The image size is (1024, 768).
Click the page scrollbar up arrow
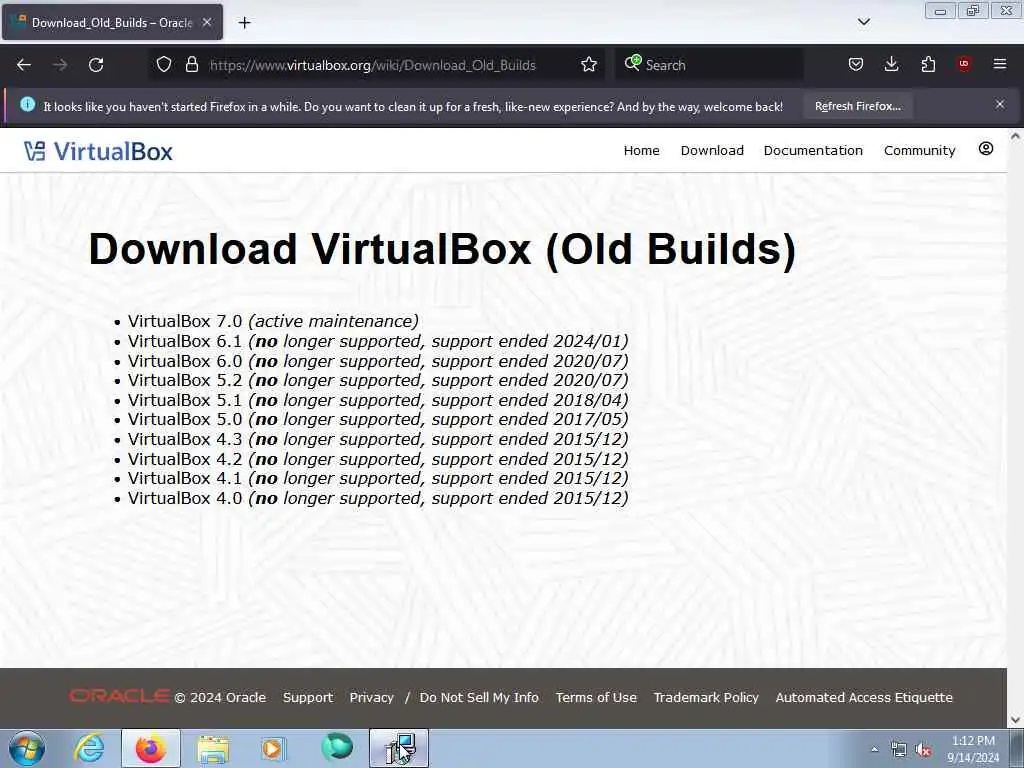(1015, 136)
